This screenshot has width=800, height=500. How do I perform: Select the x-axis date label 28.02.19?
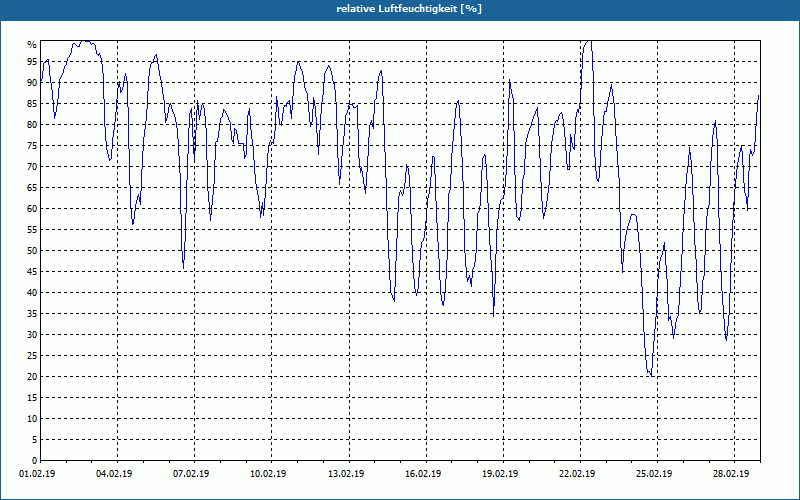[731, 474]
